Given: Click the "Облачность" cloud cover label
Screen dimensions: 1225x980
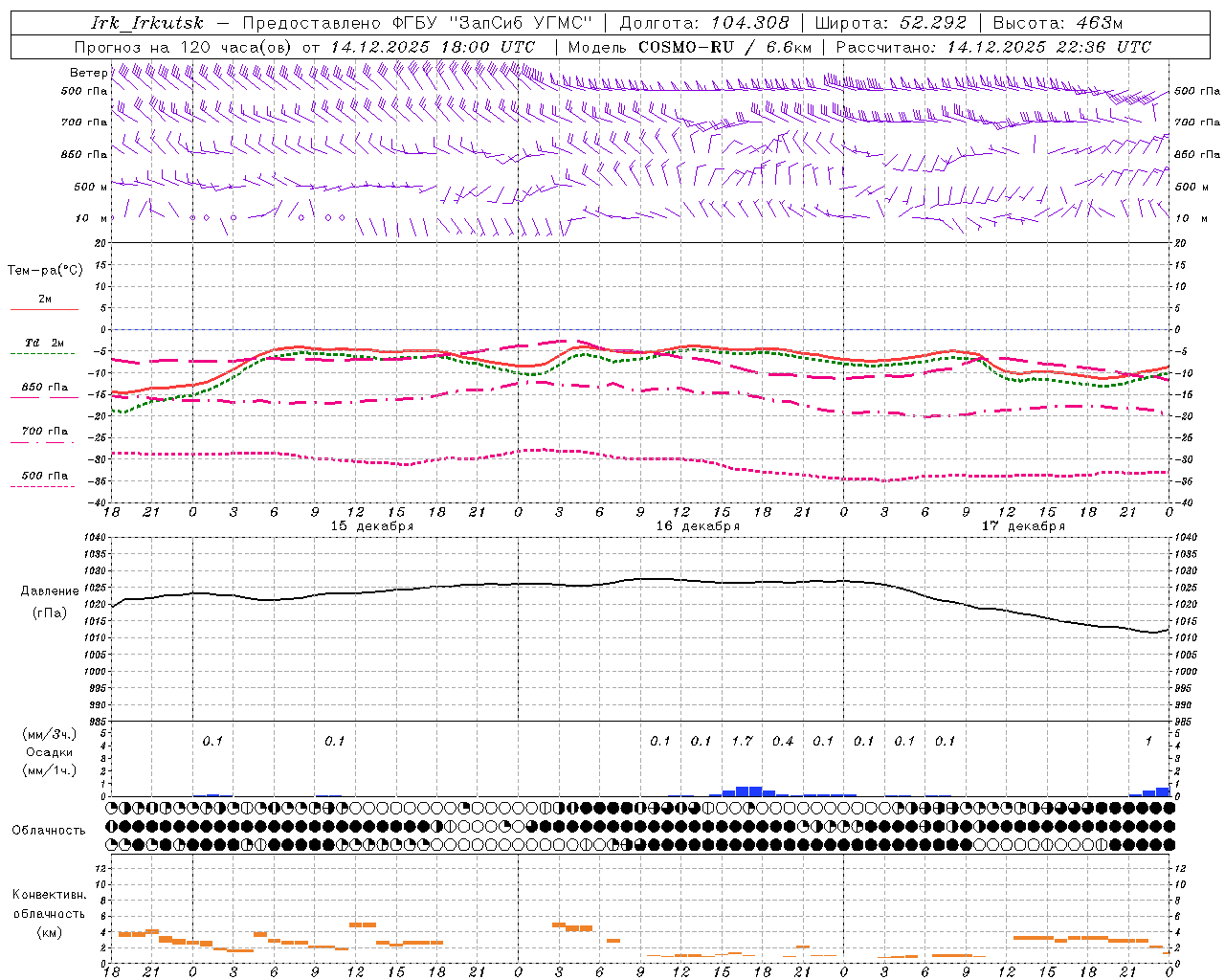Looking at the screenshot, I should pyautogui.click(x=49, y=831).
